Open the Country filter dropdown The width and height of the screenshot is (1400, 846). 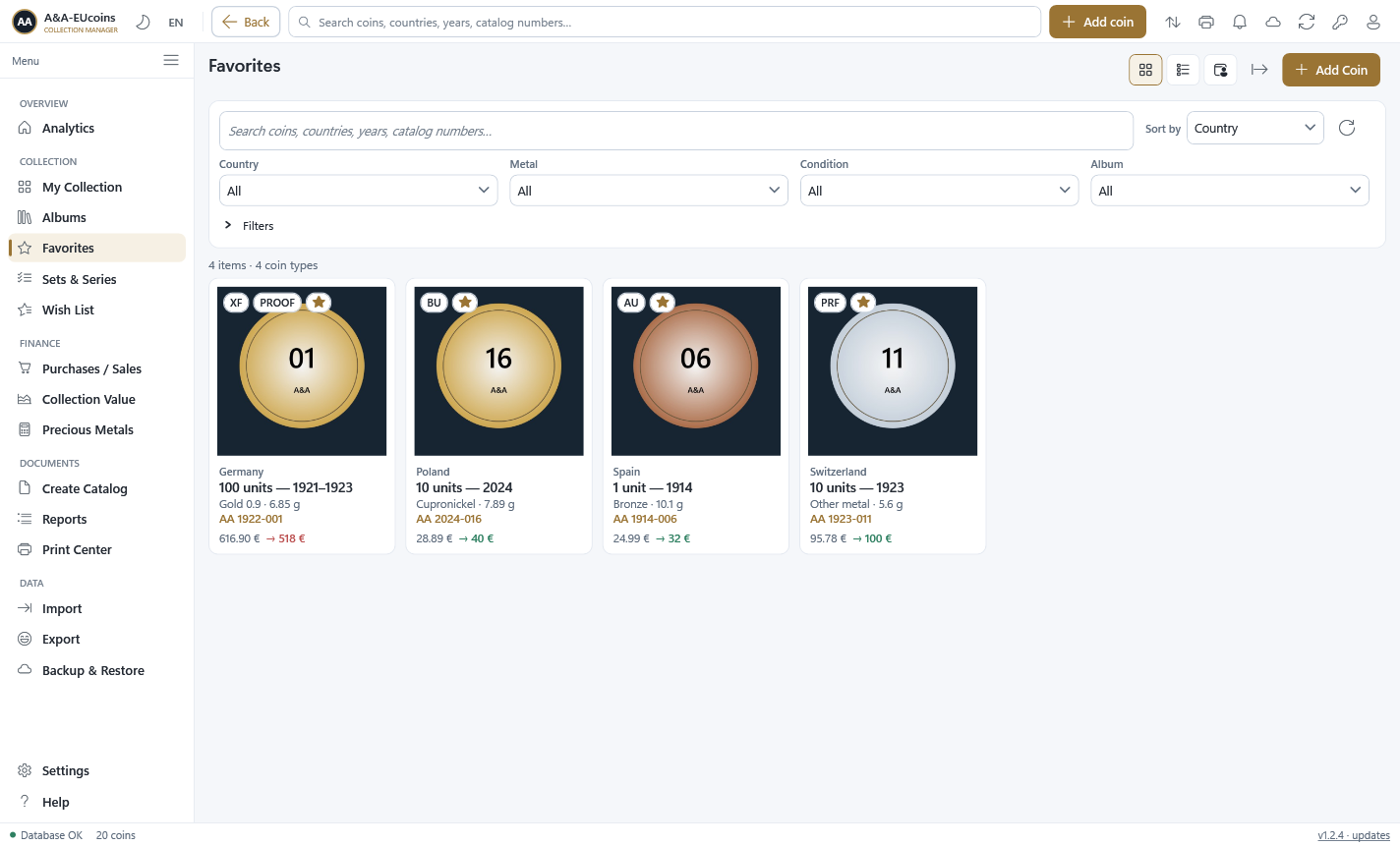coord(358,190)
